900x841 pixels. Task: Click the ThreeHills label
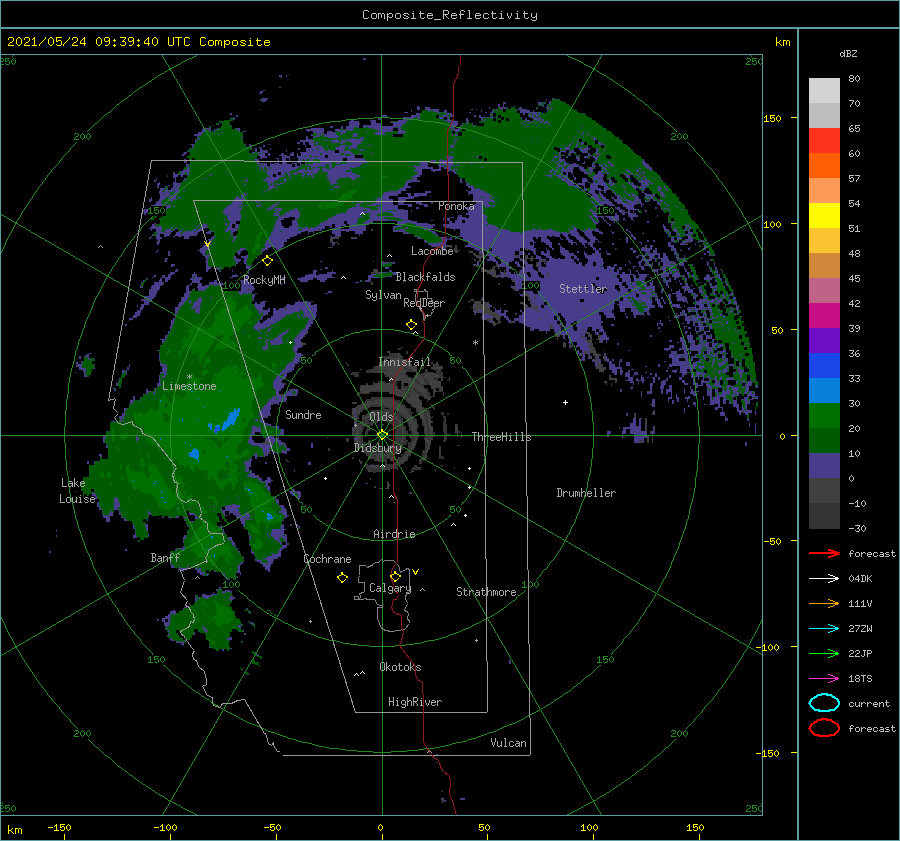click(x=501, y=437)
